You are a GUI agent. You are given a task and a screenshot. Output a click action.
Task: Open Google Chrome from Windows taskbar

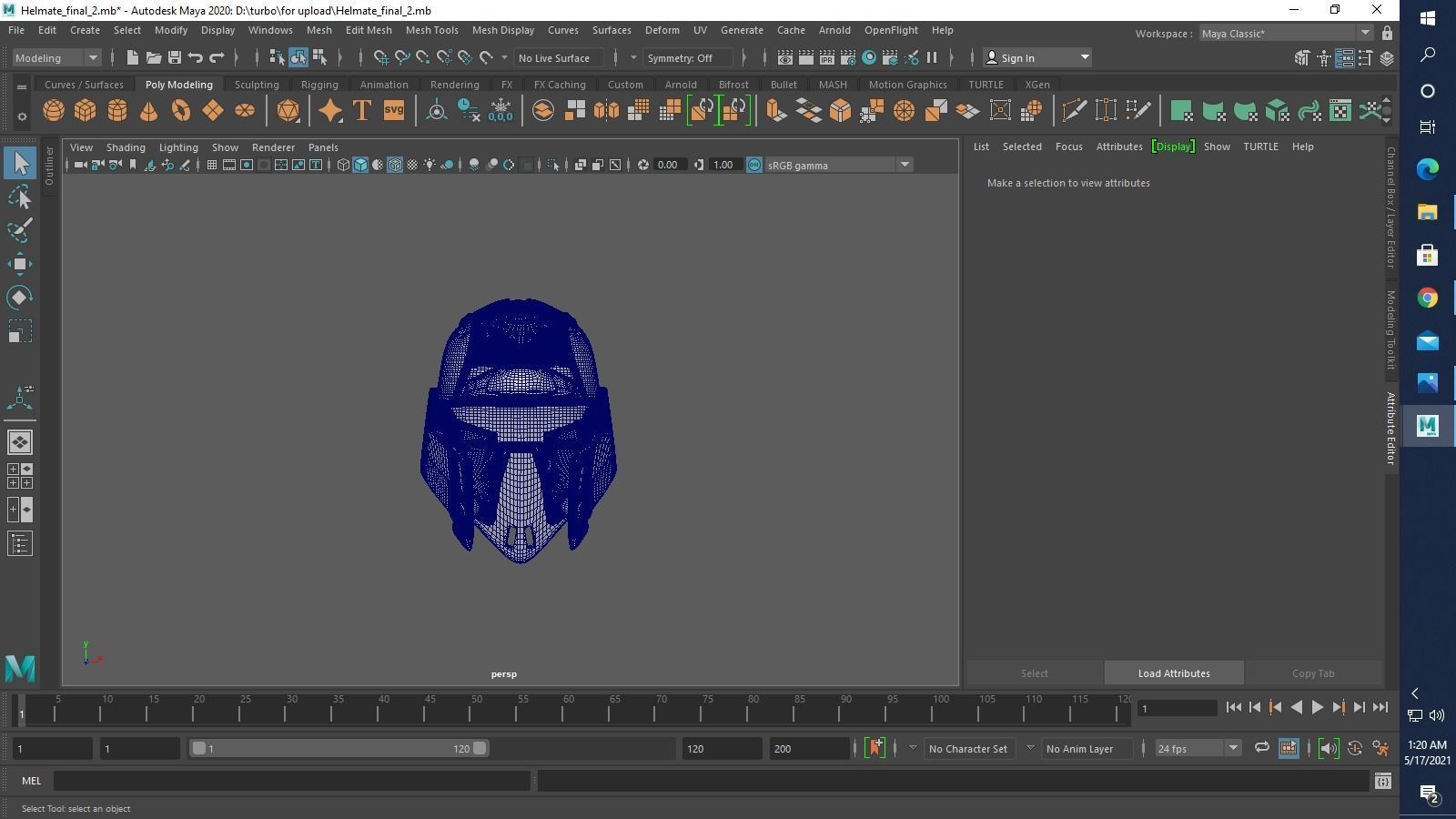[x=1427, y=298]
